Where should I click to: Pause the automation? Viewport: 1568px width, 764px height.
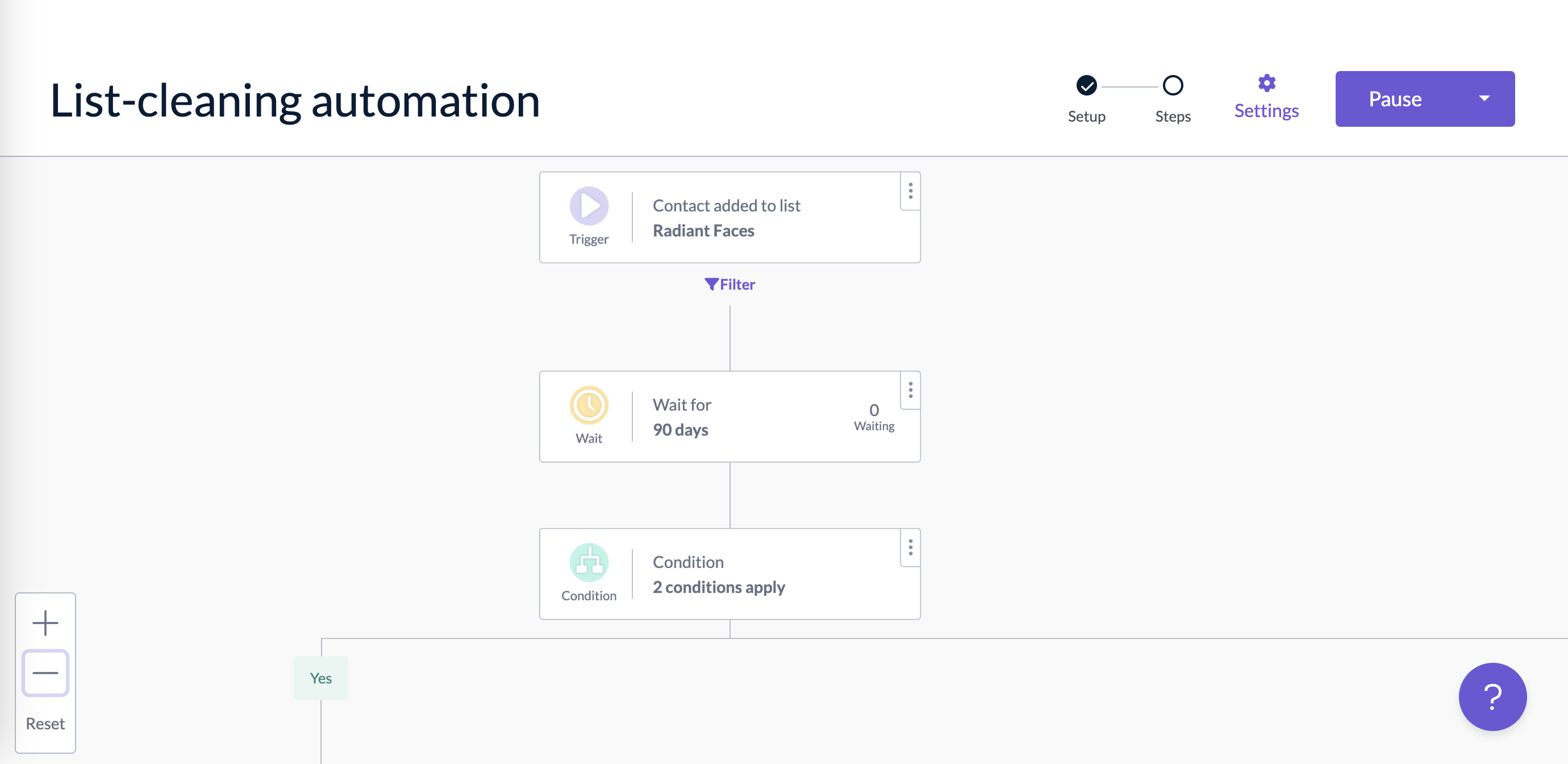1396,98
